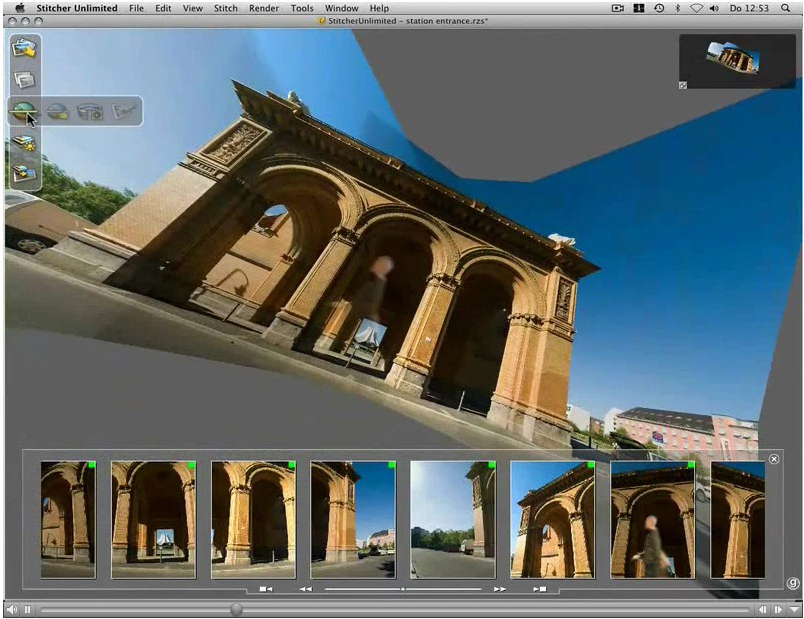Image resolution: width=804 pixels, height=619 pixels.
Task: Click the video playback scrubber handle
Action: pos(236,609)
